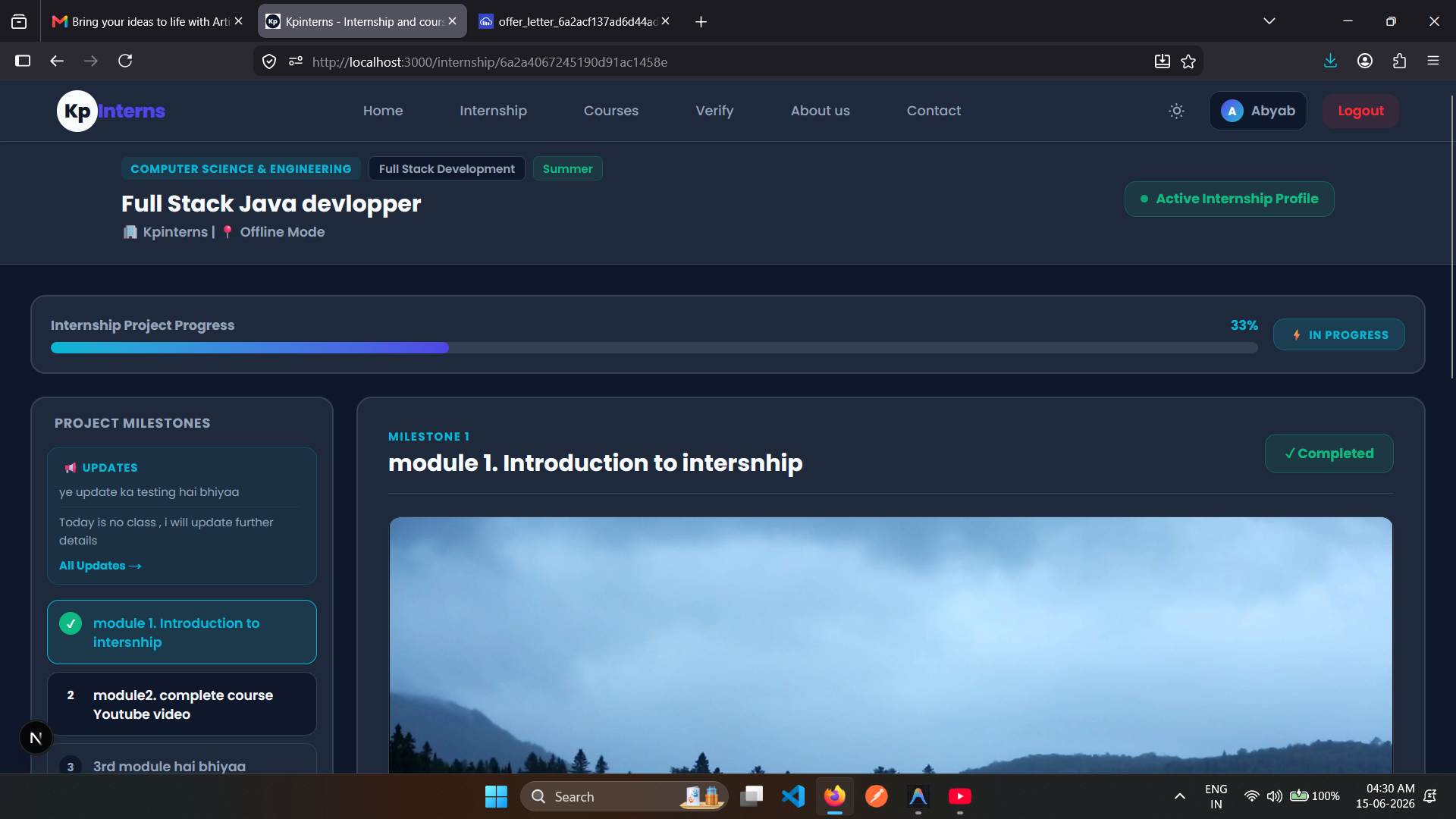Viewport: 1456px width, 819px height.
Task: Open the taskbar date and time
Action: (x=1385, y=796)
